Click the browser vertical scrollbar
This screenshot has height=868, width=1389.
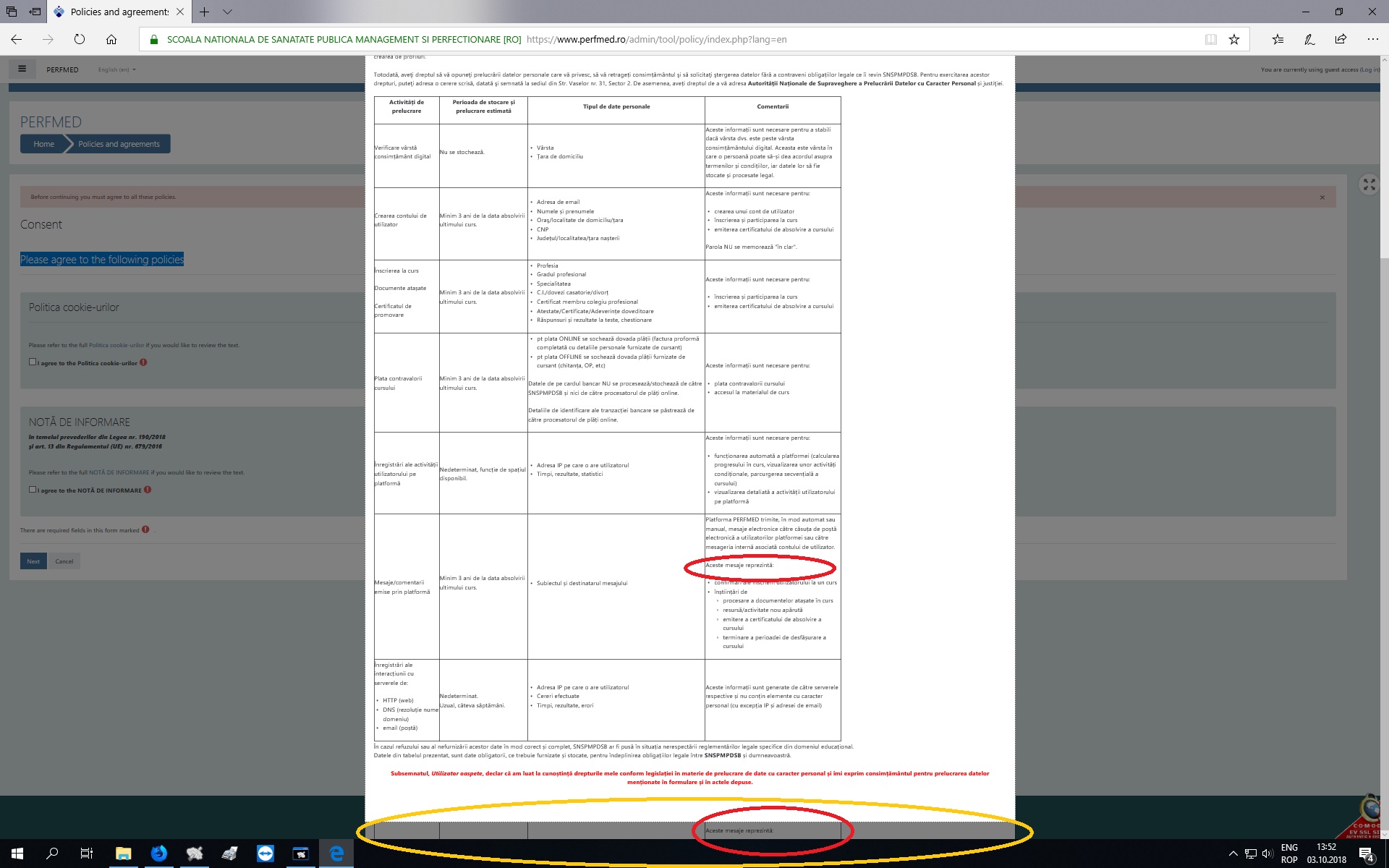(x=1383, y=447)
